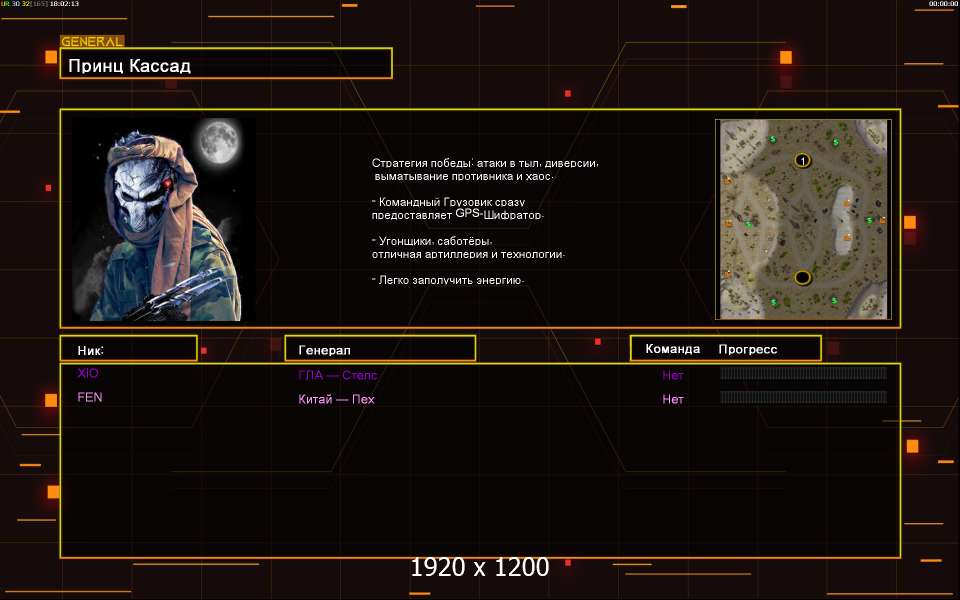Select player name FEN
Image resolution: width=960 pixels, height=600 pixels.
90,398
